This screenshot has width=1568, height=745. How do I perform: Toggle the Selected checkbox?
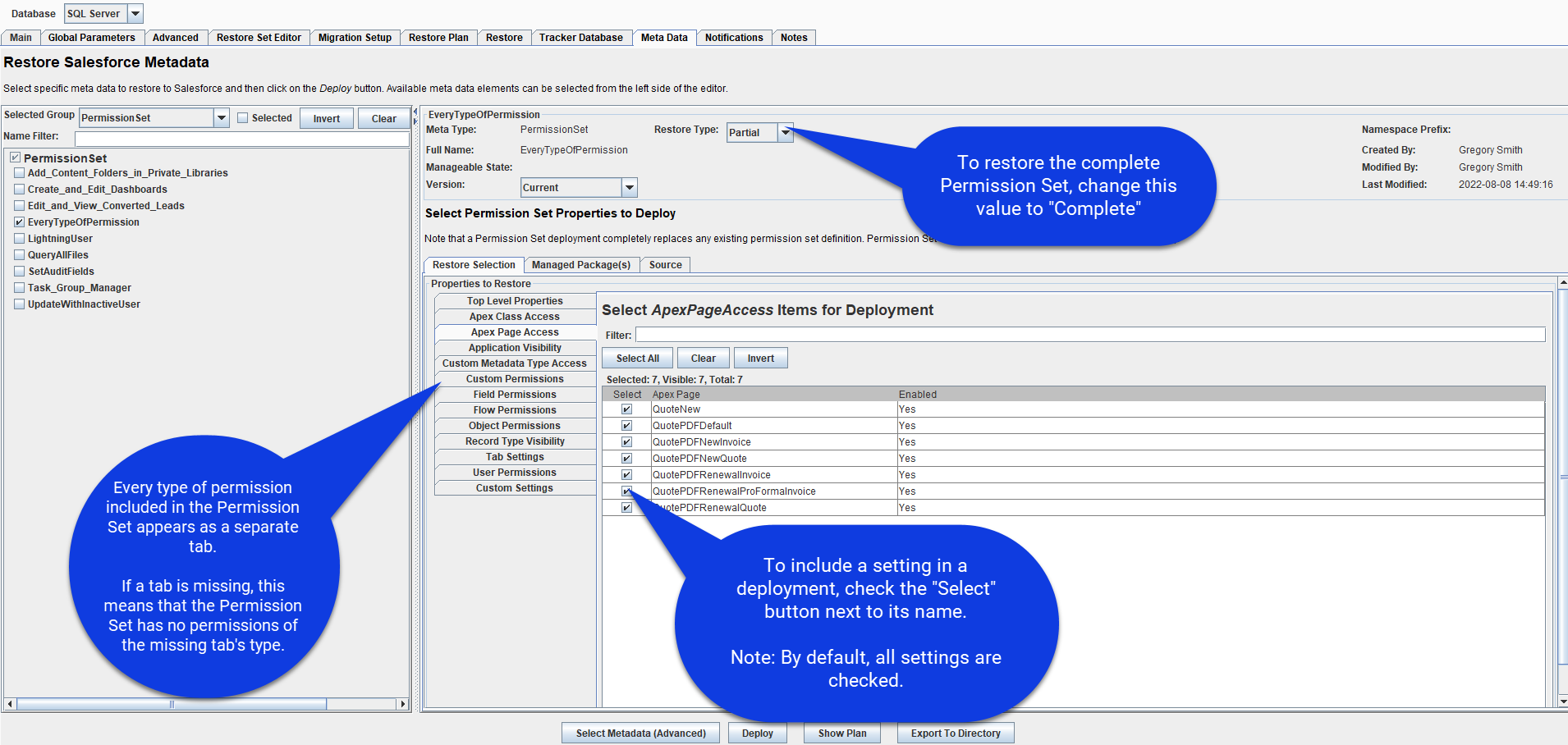[243, 118]
